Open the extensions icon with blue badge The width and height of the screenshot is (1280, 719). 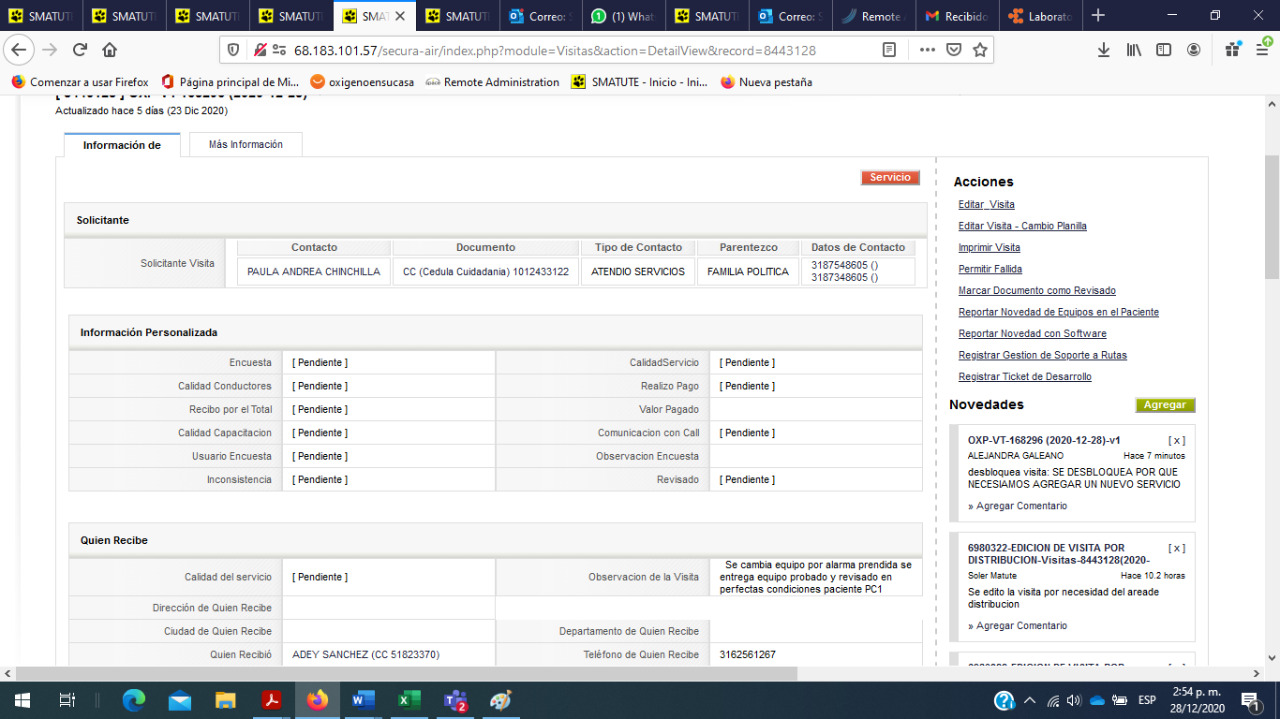[x=1233, y=49]
